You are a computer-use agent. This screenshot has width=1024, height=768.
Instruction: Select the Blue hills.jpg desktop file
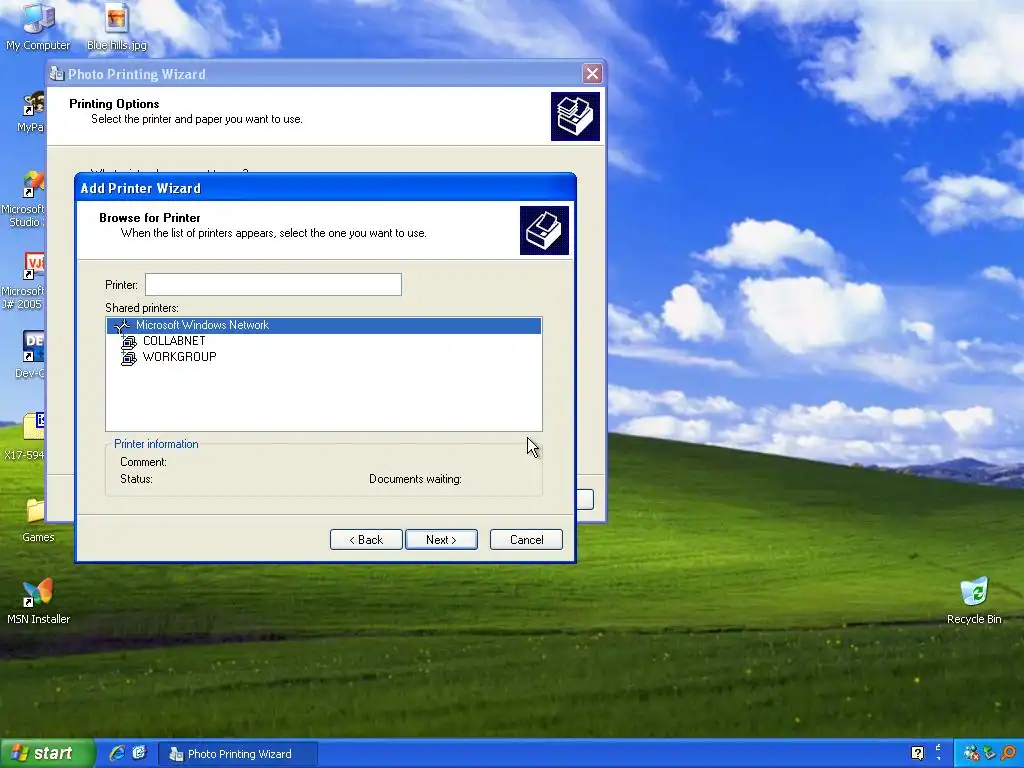pos(117,26)
